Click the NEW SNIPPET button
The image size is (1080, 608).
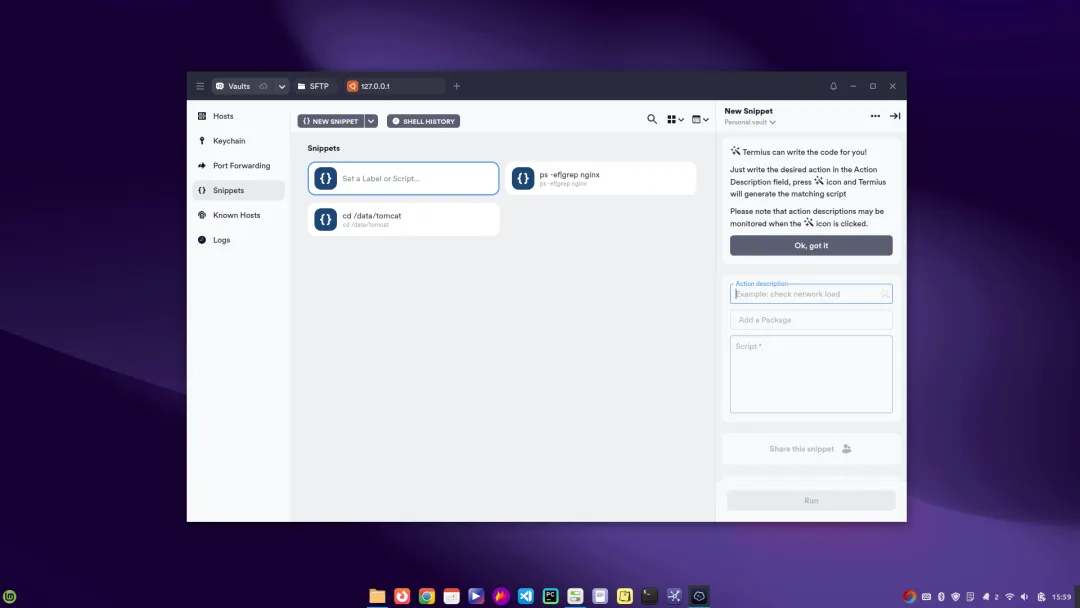tap(331, 121)
